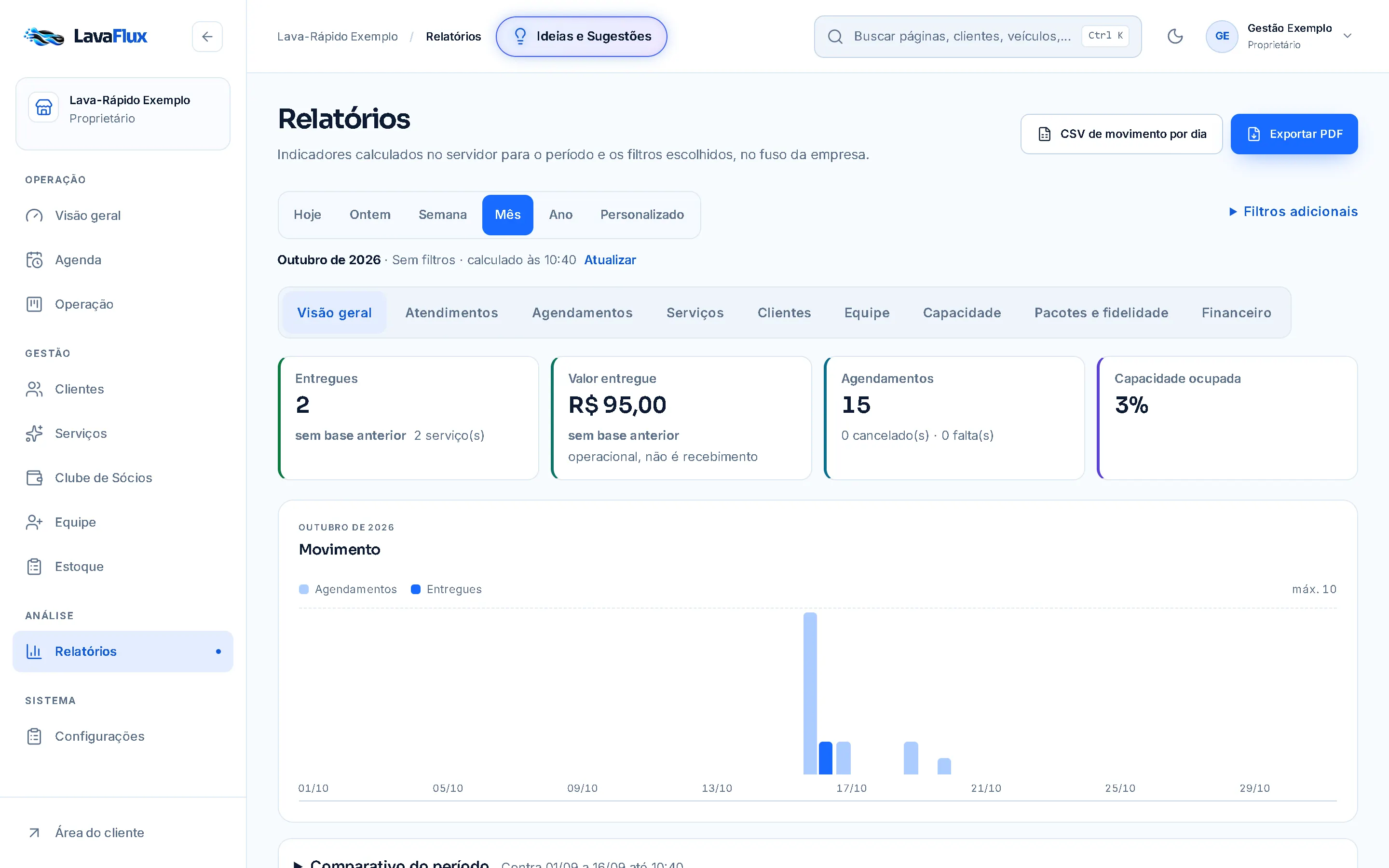
Task: Select the Ontem period
Action: [370, 215]
